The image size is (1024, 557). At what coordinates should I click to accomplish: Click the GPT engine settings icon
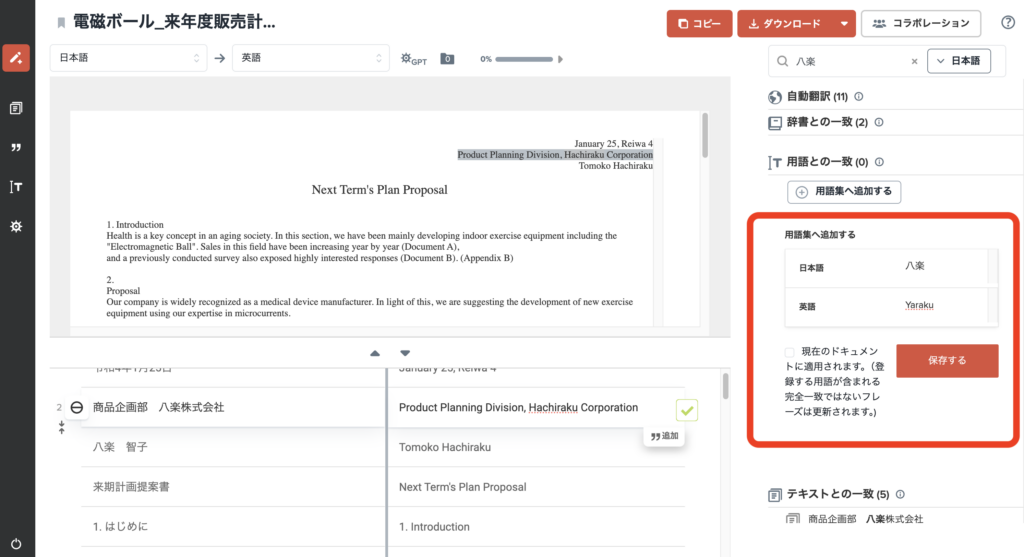(413, 59)
